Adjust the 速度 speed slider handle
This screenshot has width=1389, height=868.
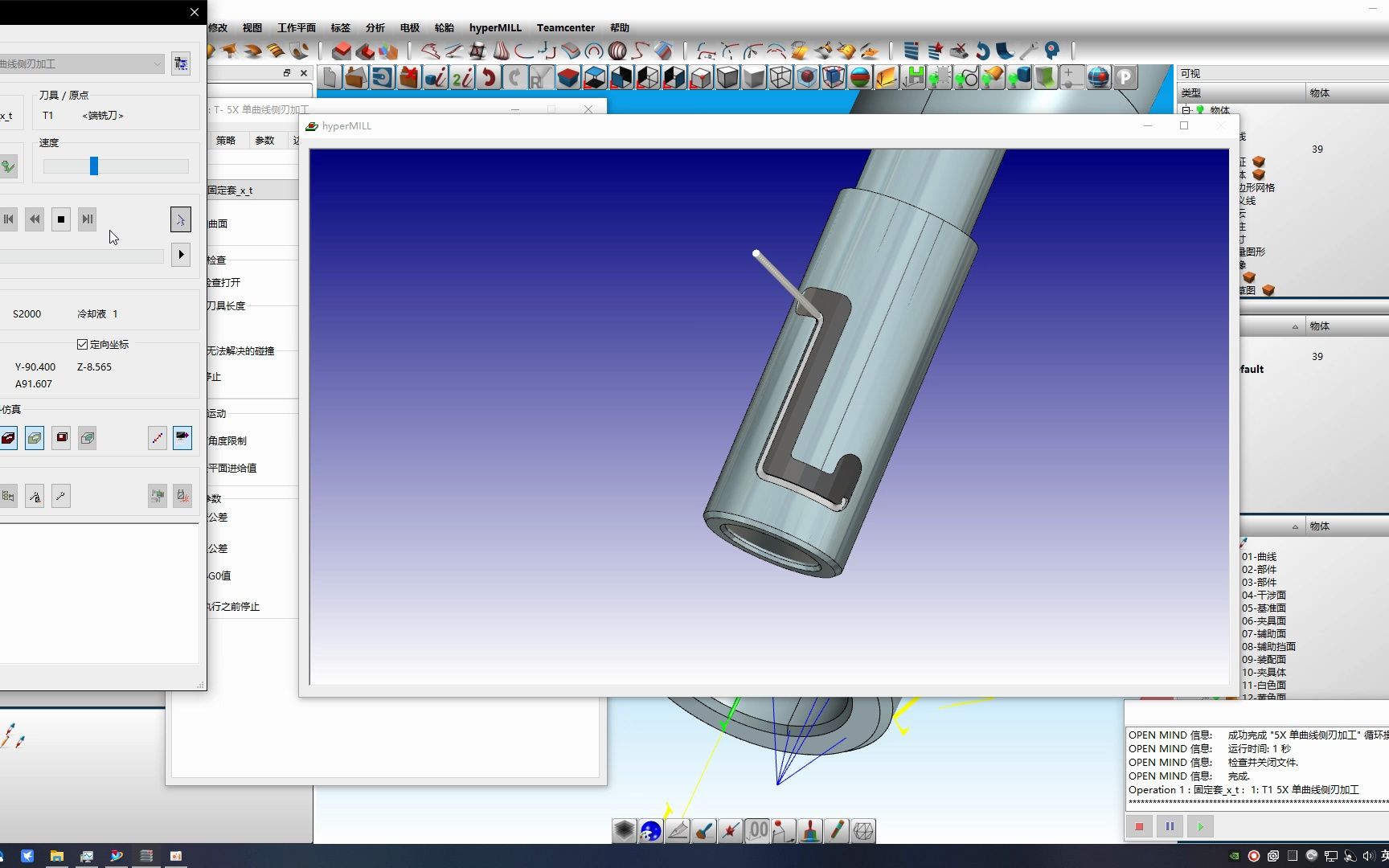tap(94, 166)
